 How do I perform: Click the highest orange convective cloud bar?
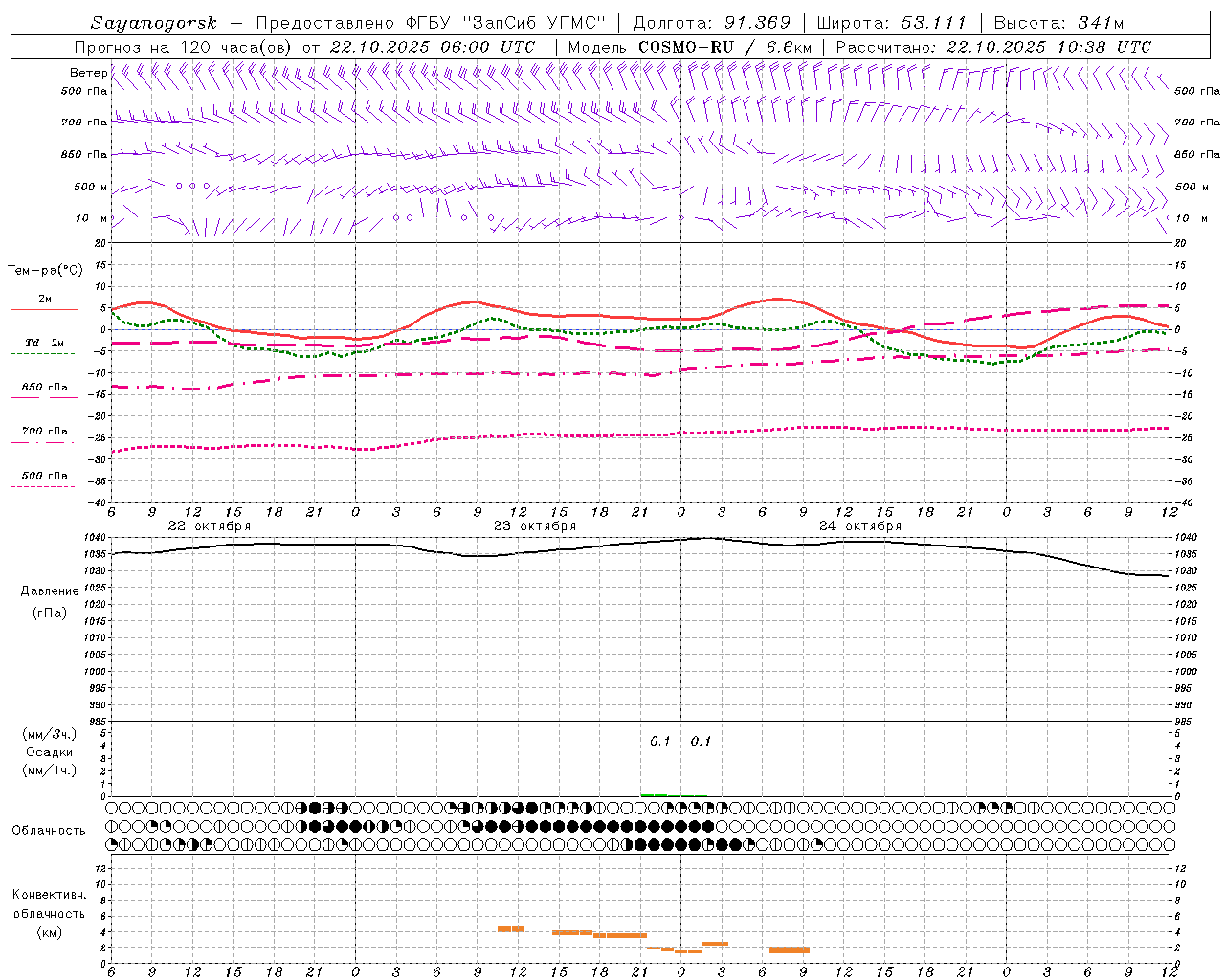tap(511, 928)
